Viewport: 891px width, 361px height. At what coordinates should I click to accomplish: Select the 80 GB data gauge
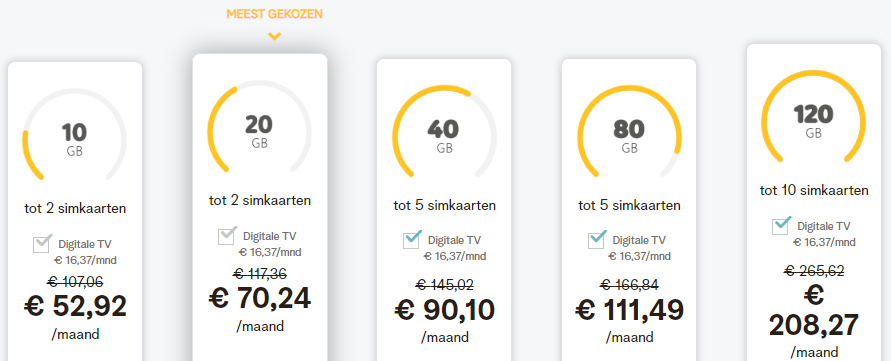[x=629, y=134]
